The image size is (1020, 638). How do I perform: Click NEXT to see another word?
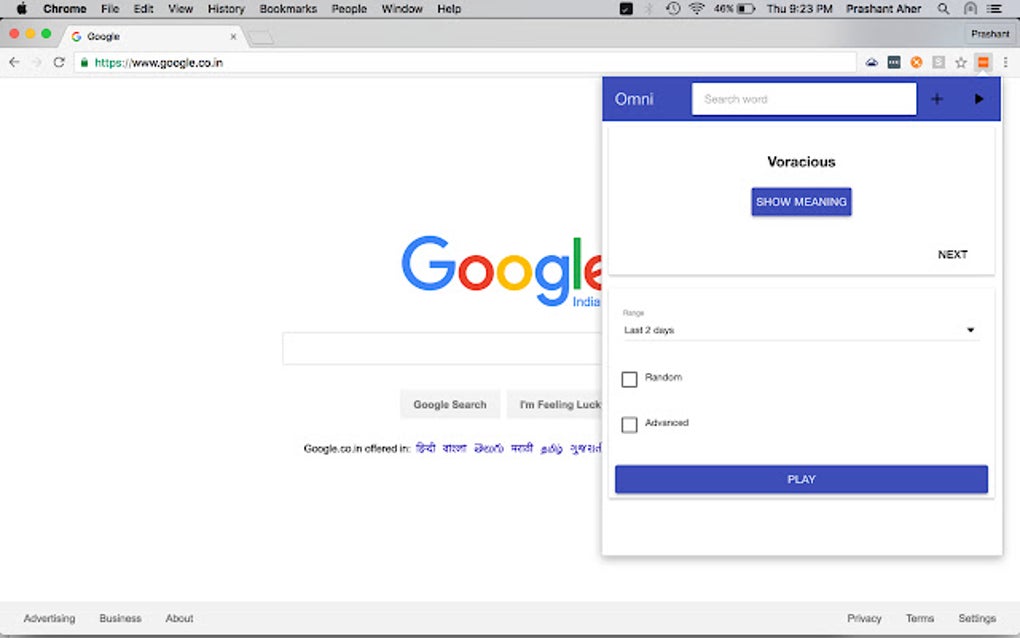tap(952, 254)
